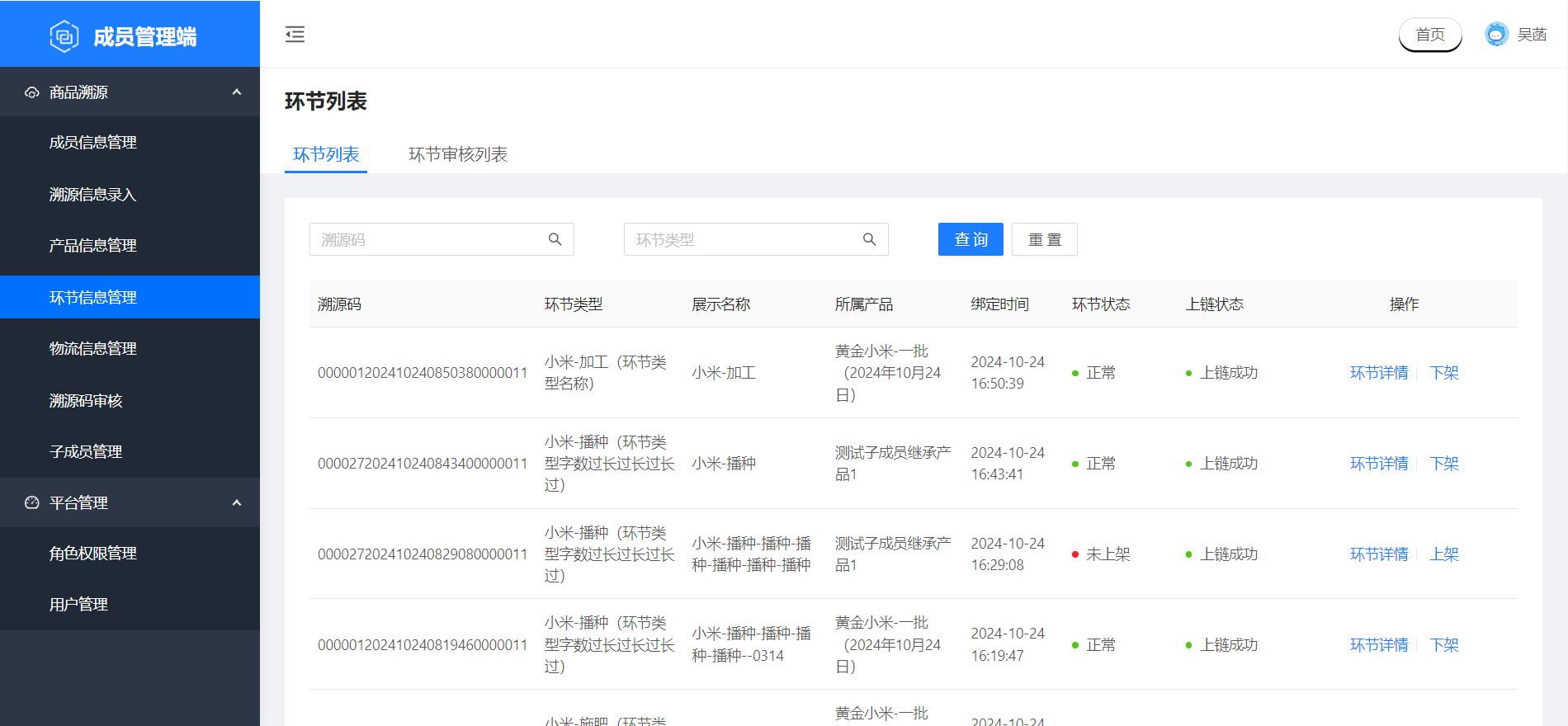Click the sidebar collapse hamburger icon
Viewport: 1568px width, 726px height.
point(295,34)
